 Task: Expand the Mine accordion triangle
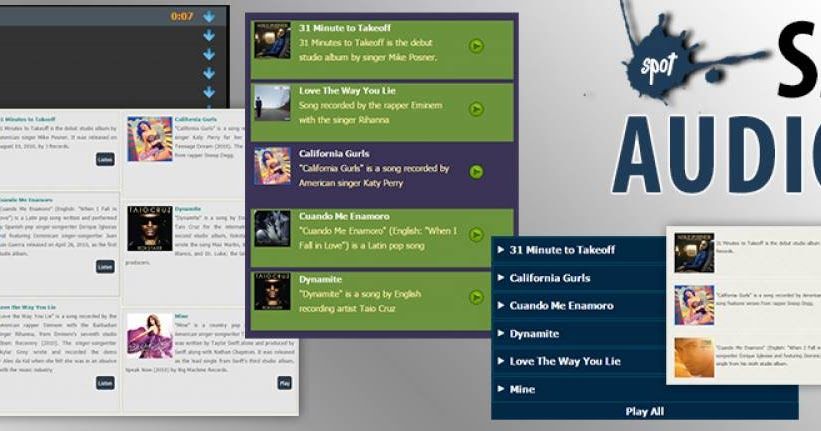click(501, 389)
